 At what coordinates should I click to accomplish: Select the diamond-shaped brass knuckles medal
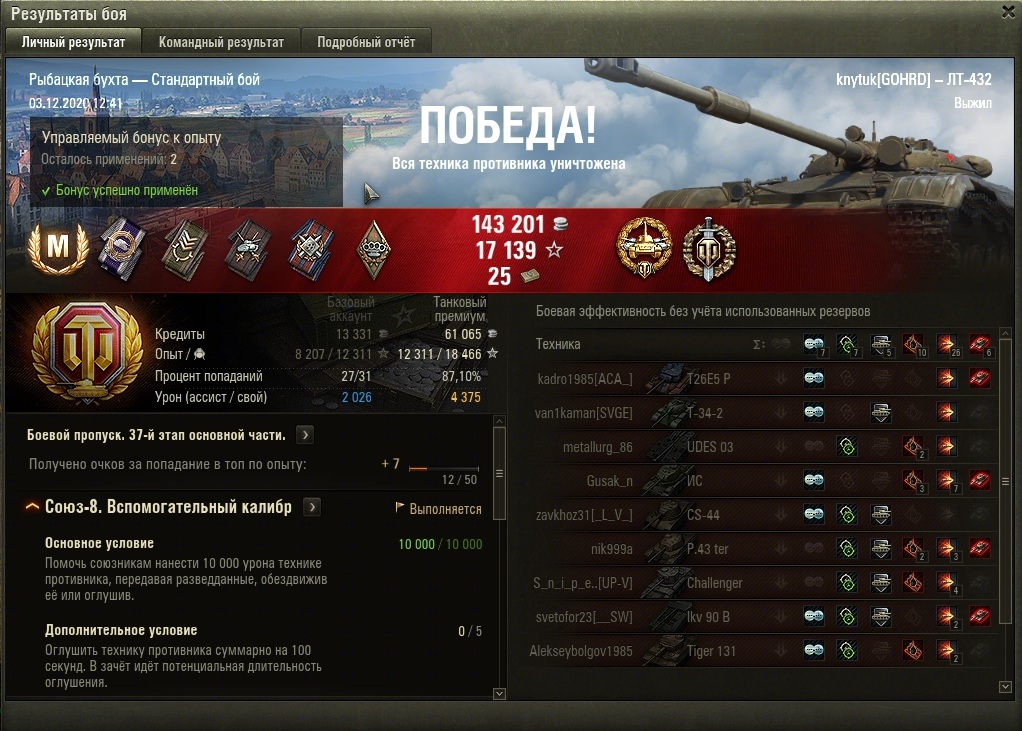pyautogui.click(x=374, y=248)
